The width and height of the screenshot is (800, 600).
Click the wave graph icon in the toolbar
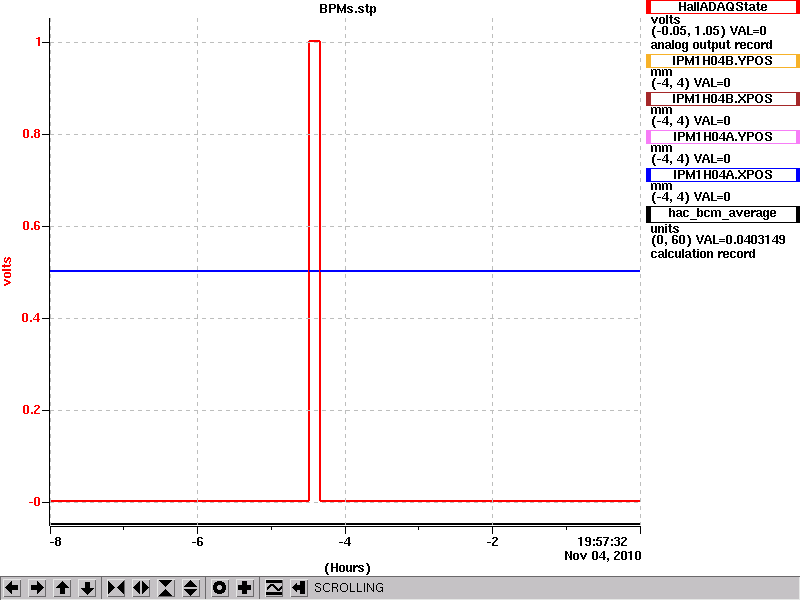click(x=274, y=588)
